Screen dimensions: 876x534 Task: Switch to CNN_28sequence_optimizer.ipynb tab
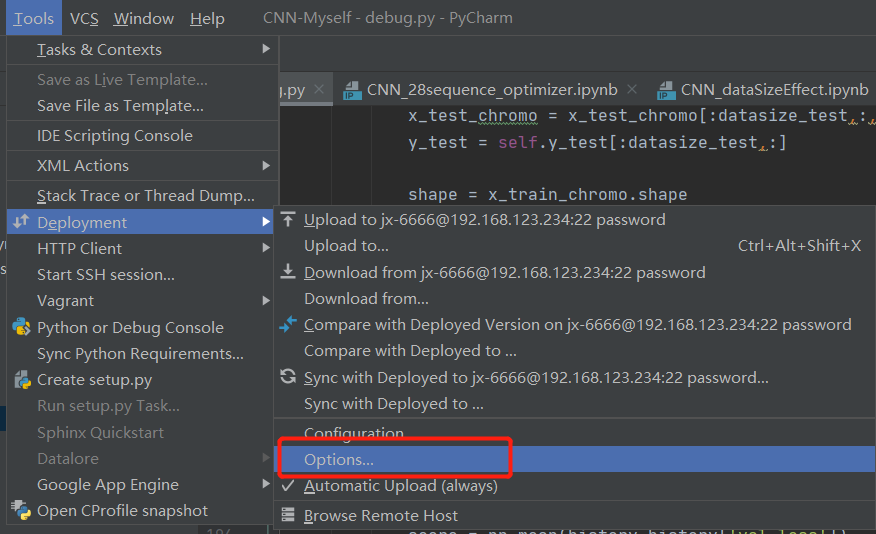(491, 89)
